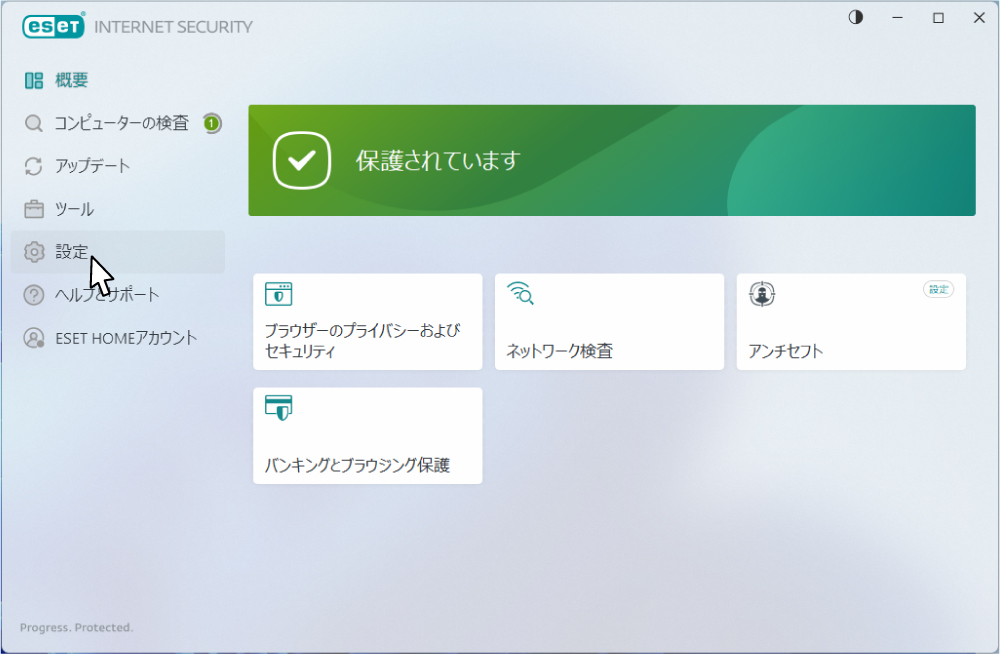Click the 保護されています status banner
The width and height of the screenshot is (1000, 654).
click(x=611, y=160)
